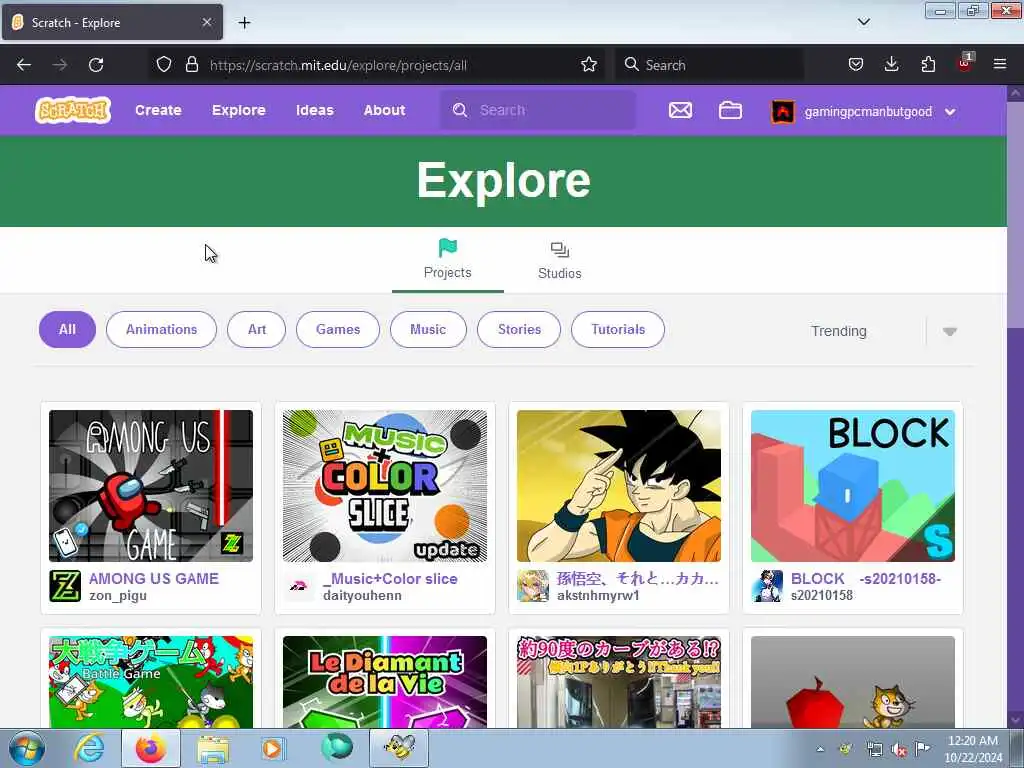The width and height of the screenshot is (1024, 768).
Task: Click the taskbar clock showing 12:20 AM
Action: pyautogui.click(x=973, y=748)
